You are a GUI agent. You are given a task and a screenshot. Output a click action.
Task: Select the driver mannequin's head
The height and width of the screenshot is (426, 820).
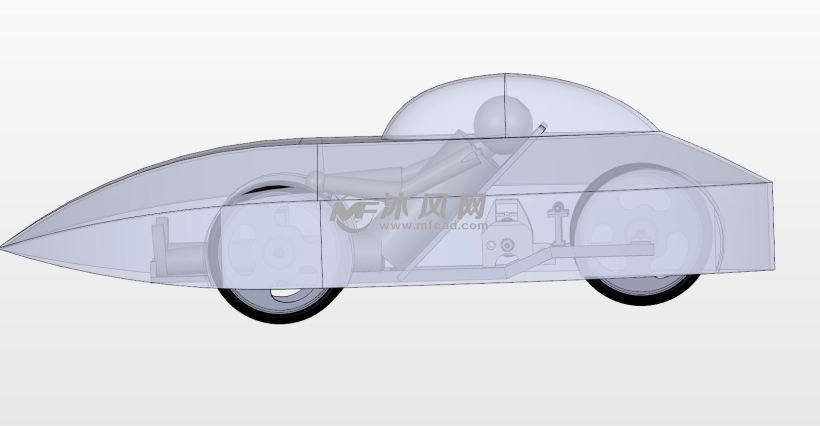coord(503,124)
